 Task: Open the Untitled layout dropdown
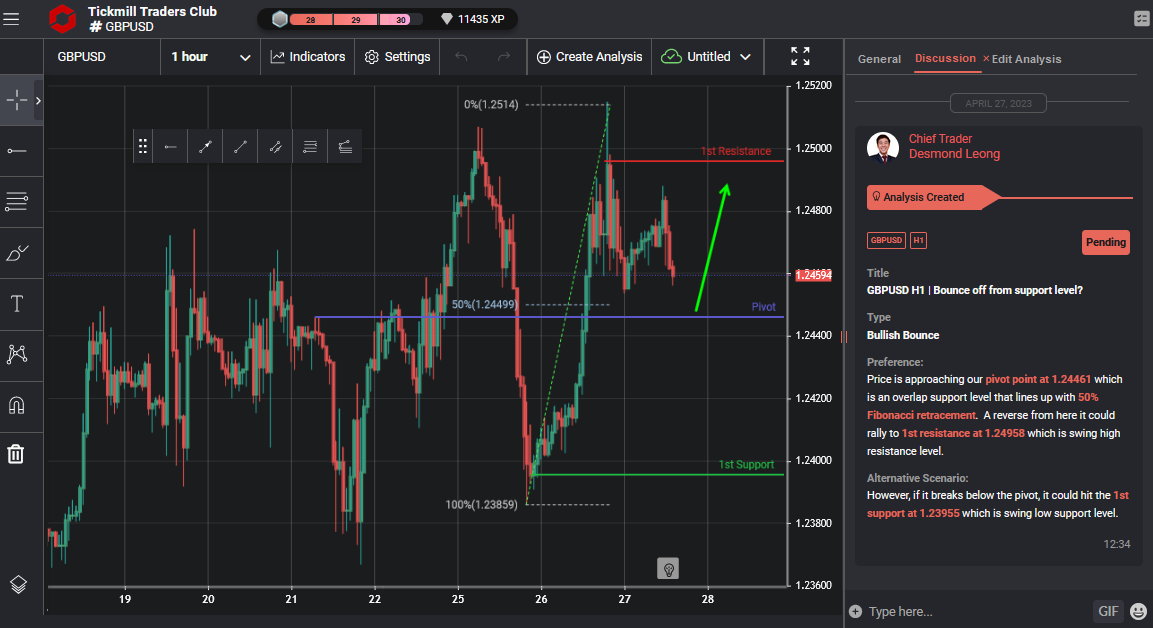pos(707,57)
